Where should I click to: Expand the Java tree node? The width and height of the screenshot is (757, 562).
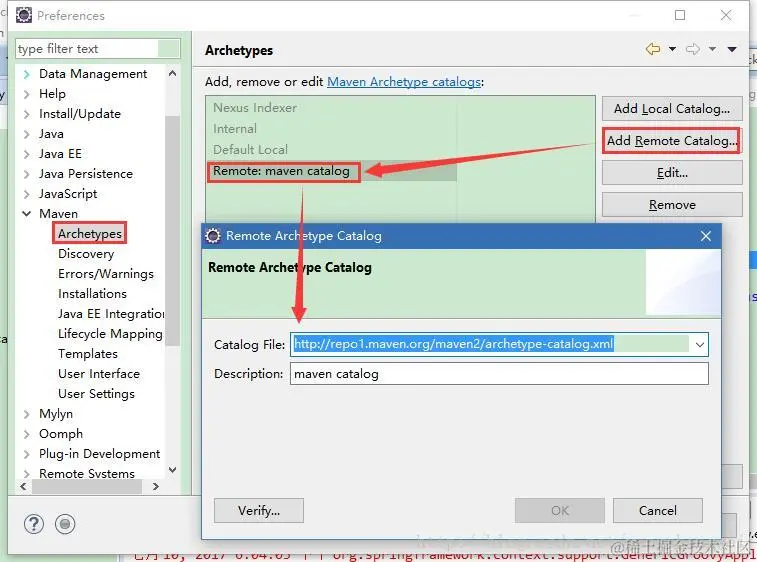click(x=27, y=134)
